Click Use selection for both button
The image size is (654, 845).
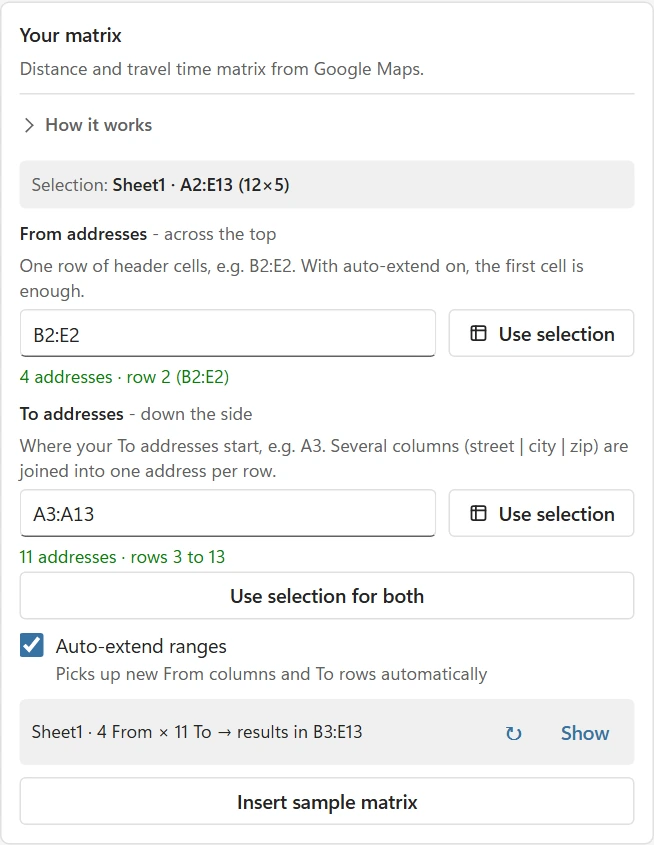coord(327,596)
